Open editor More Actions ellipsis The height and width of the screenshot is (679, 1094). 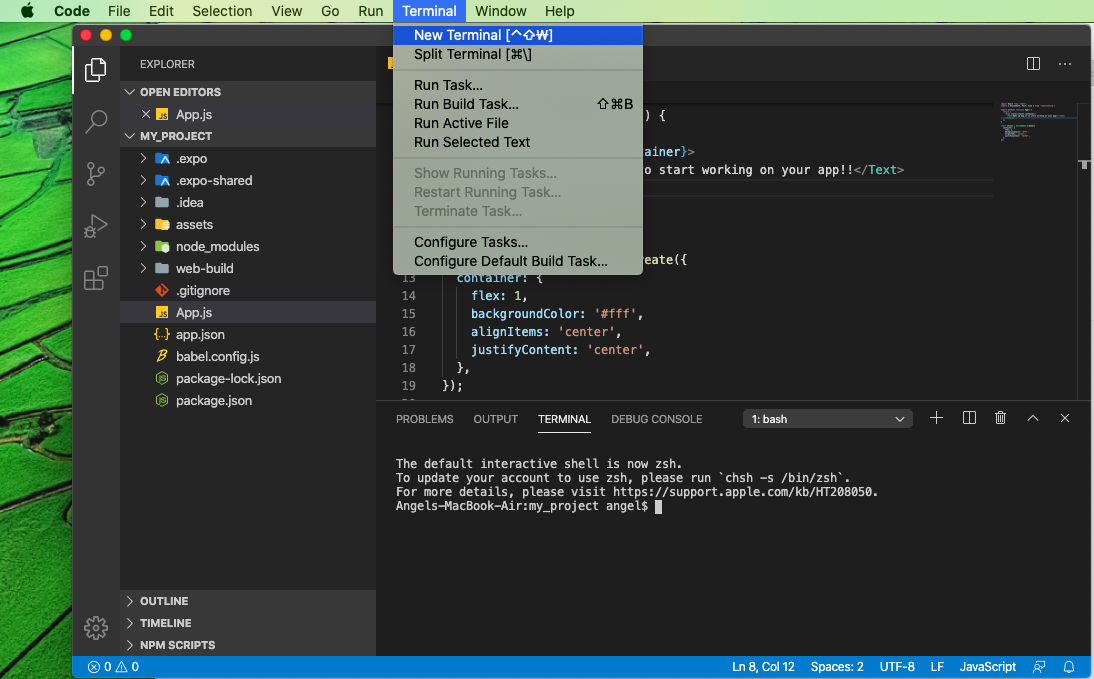tap(1065, 64)
